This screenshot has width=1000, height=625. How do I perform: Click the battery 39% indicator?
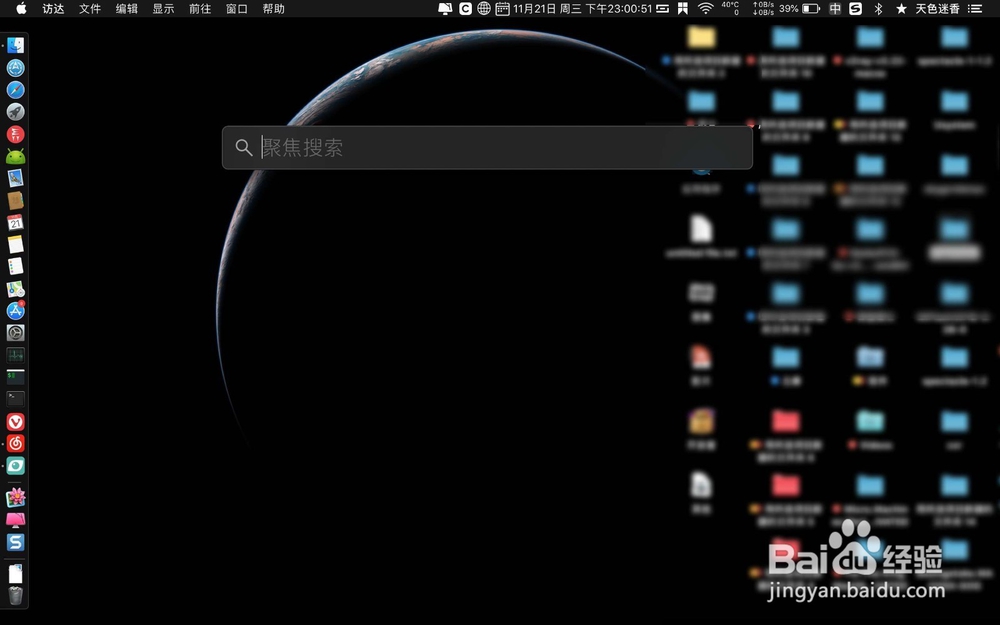(799, 8)
